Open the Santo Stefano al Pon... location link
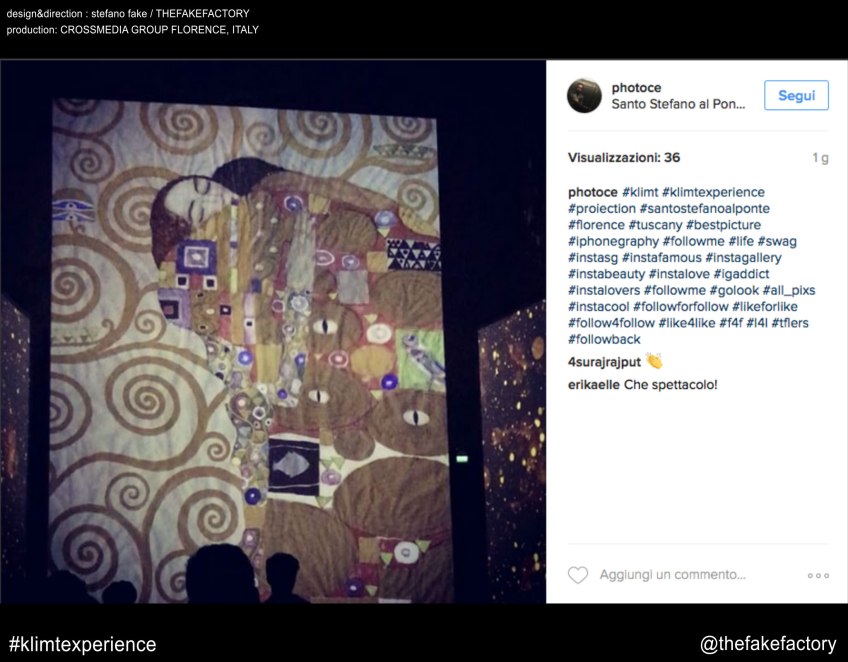848x662 pixels. [x=678, y=104]
